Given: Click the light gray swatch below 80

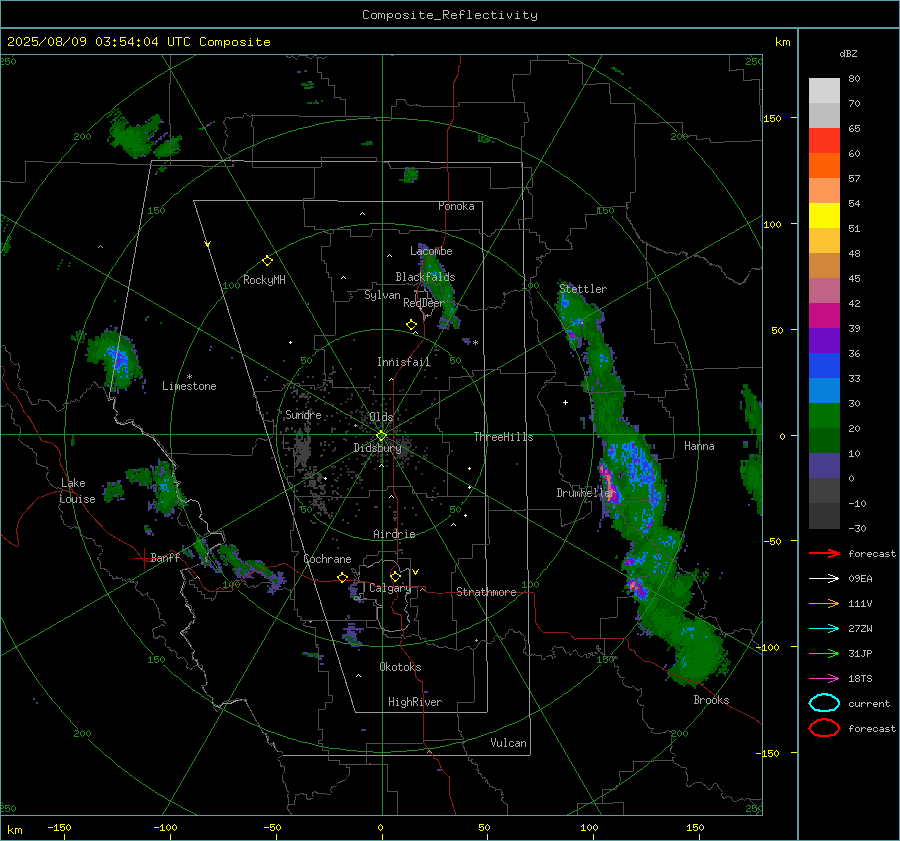Looking at the screenshot, I should click(x=824, y=91).
